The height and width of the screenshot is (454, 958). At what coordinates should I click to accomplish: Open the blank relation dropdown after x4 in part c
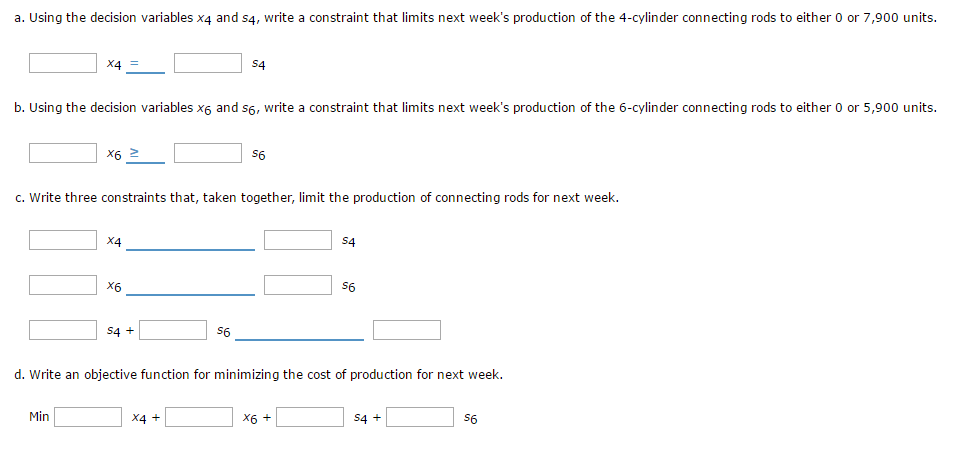tap(190, 241)
